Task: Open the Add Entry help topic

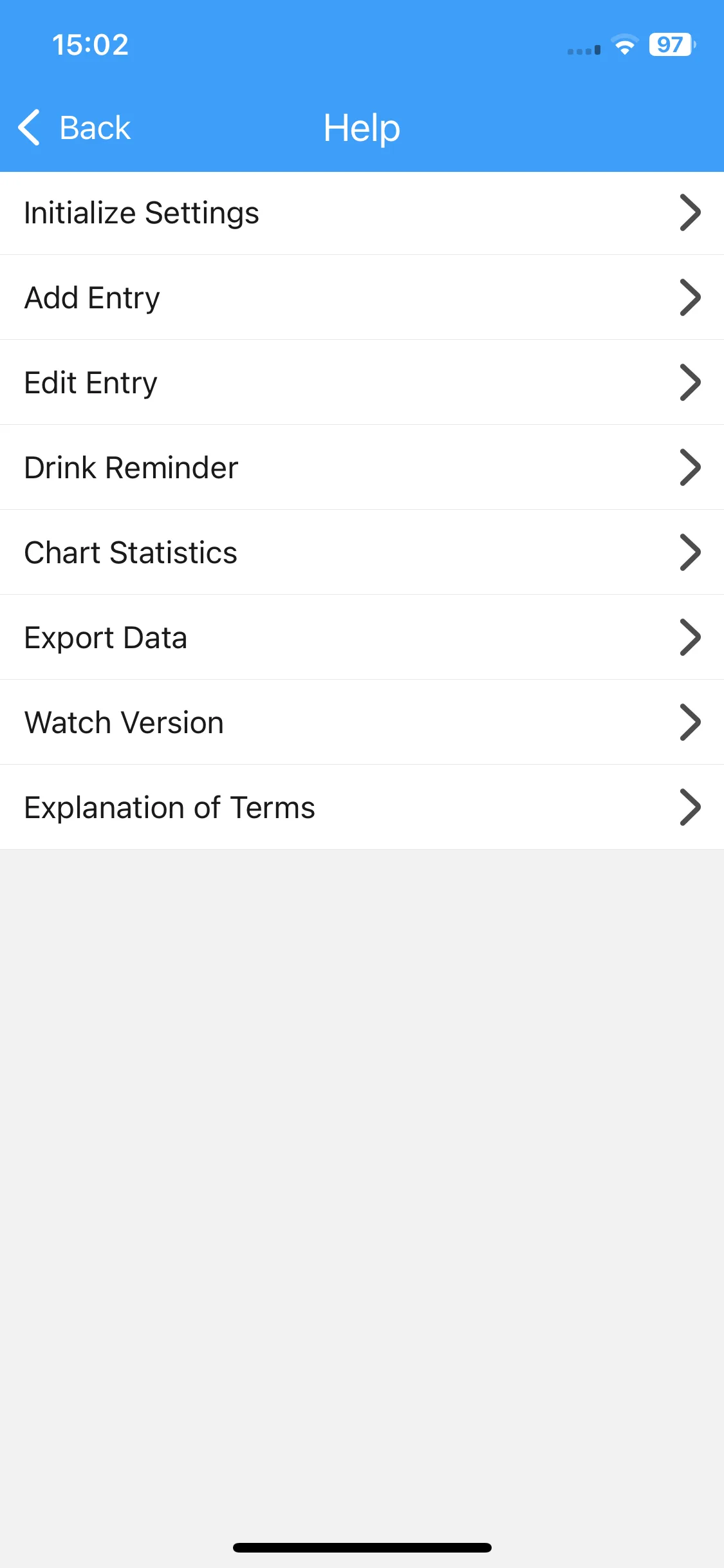Action: pyautogui.click(x=362, y=297)
